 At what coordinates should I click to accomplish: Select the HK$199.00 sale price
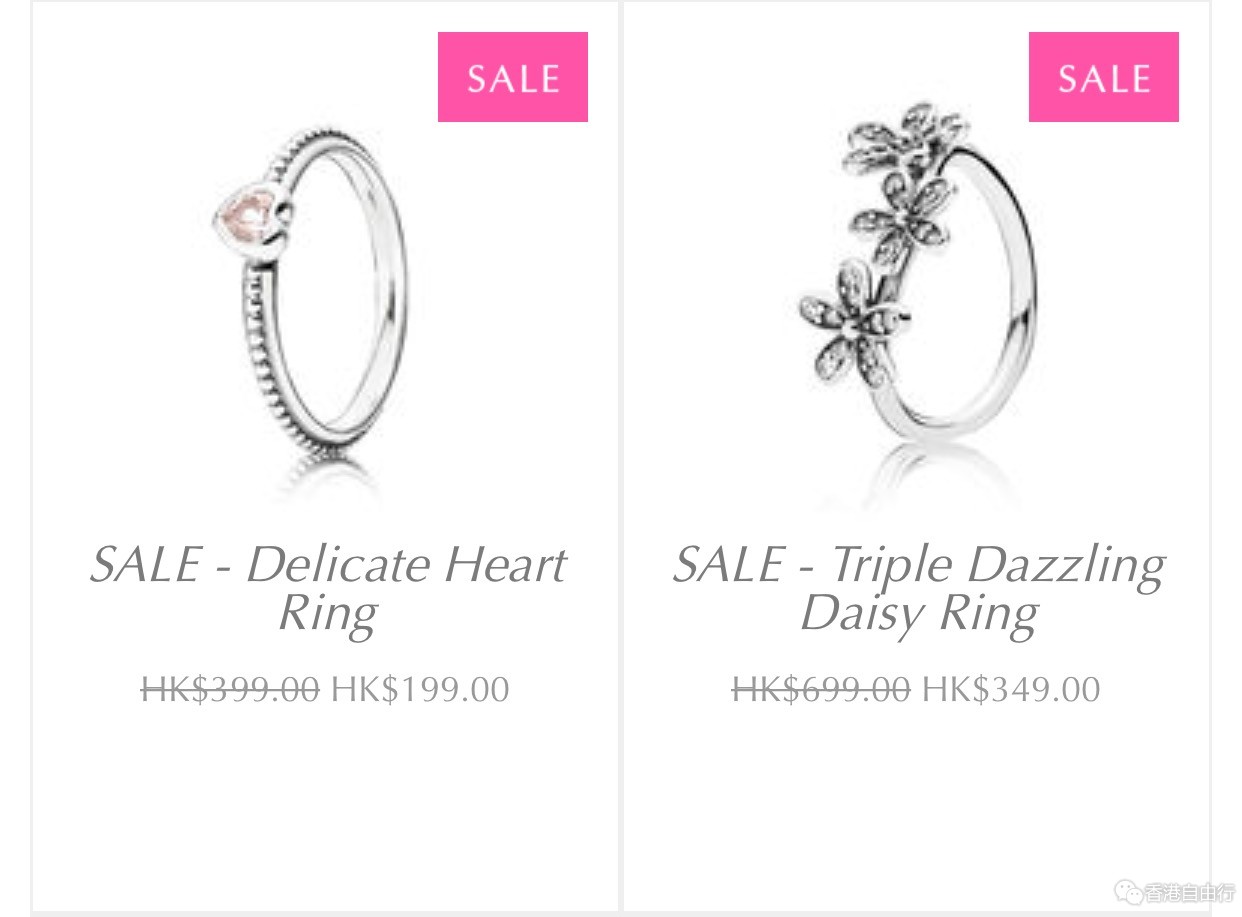point(420,689)
